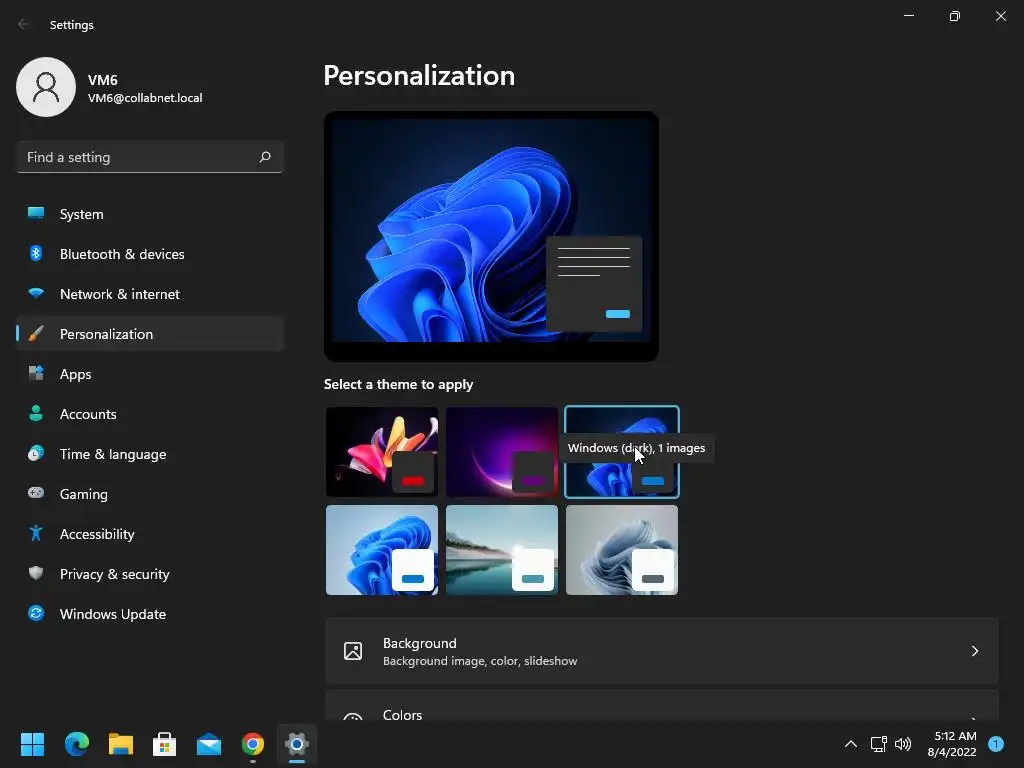The image size is (1024, 768).
Task: Click the search magnifier icon
Action: pyautogui.click(x=264, y=157)
